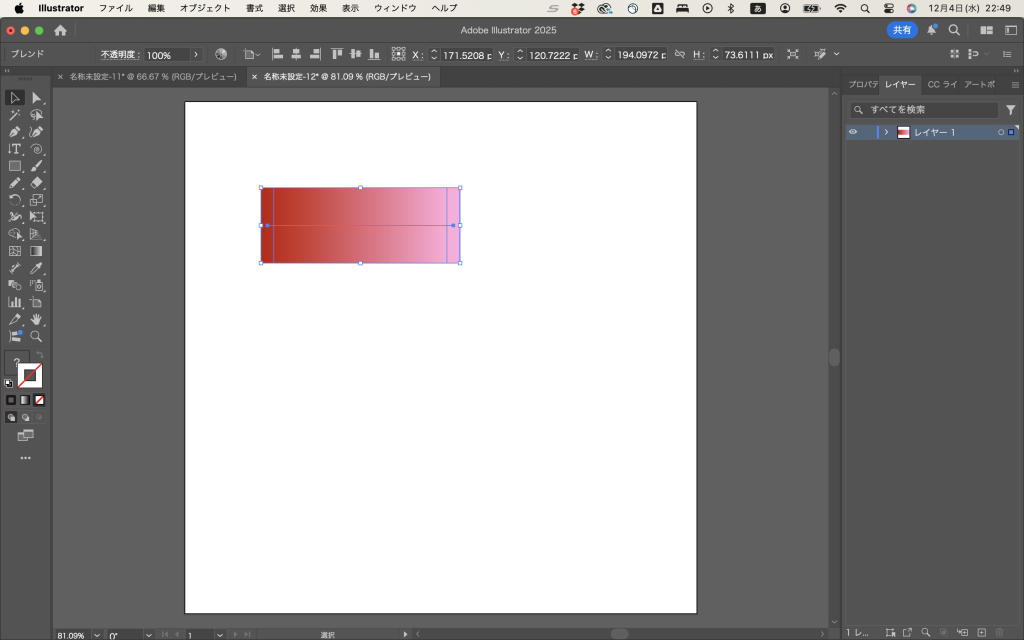This screenshot has width=1024, height=640.
Task: Hide レイヤー 1 with the eye icon
Action: click(853, 132)
